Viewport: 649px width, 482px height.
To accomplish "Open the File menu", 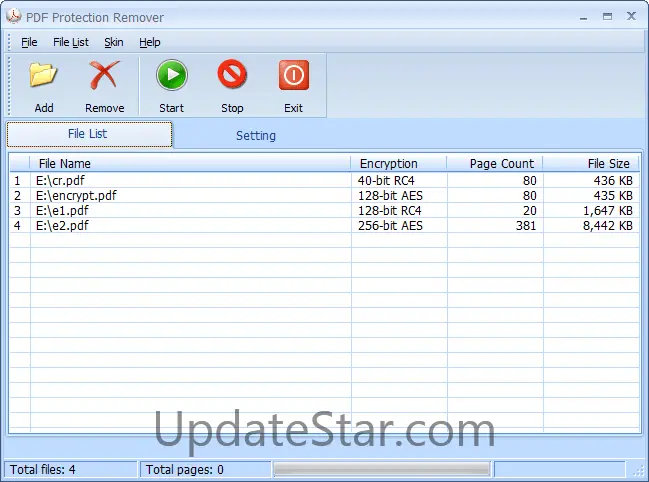I will point(29,42).
